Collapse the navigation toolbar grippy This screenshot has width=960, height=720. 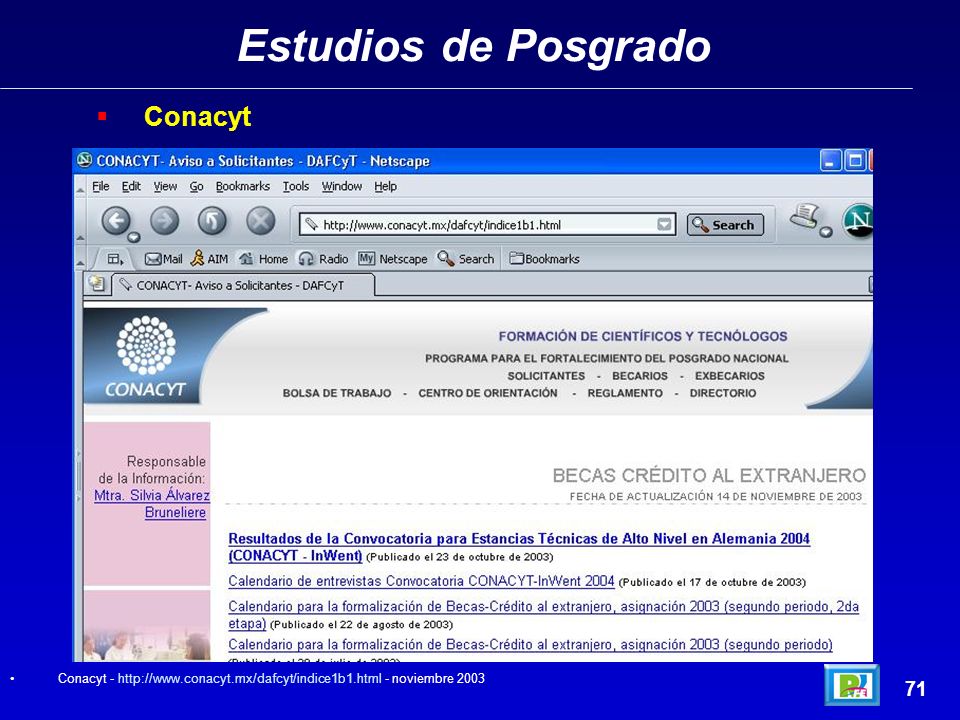[80, 237]
